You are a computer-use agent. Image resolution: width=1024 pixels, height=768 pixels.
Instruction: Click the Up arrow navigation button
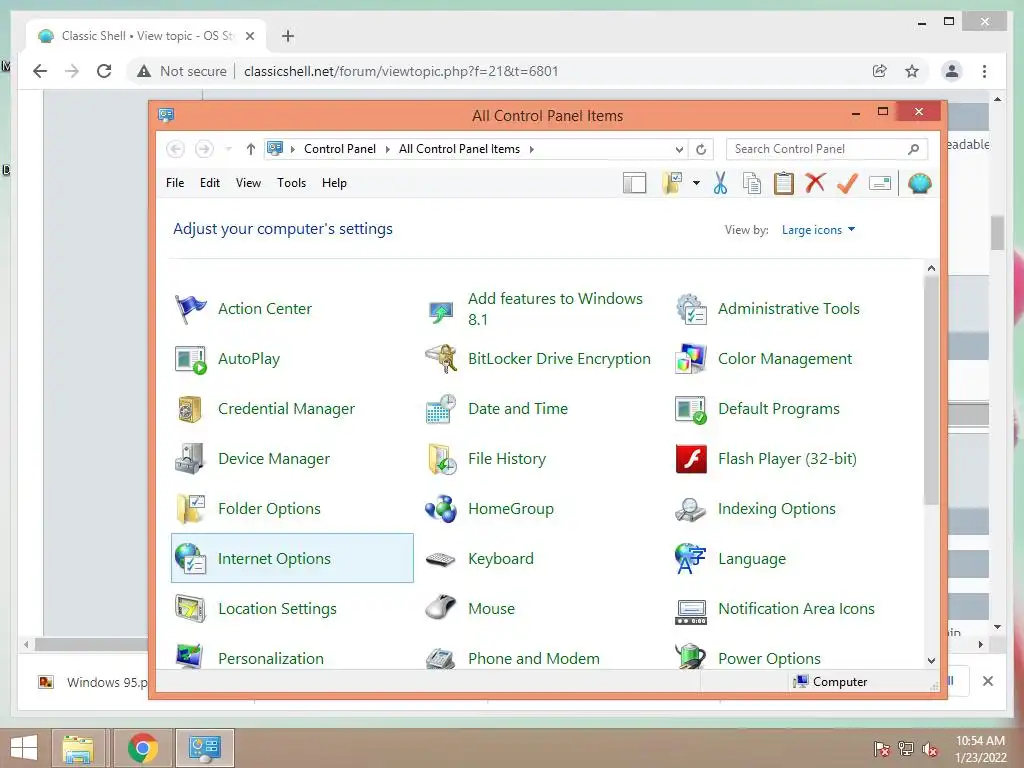tap(251, 150)
